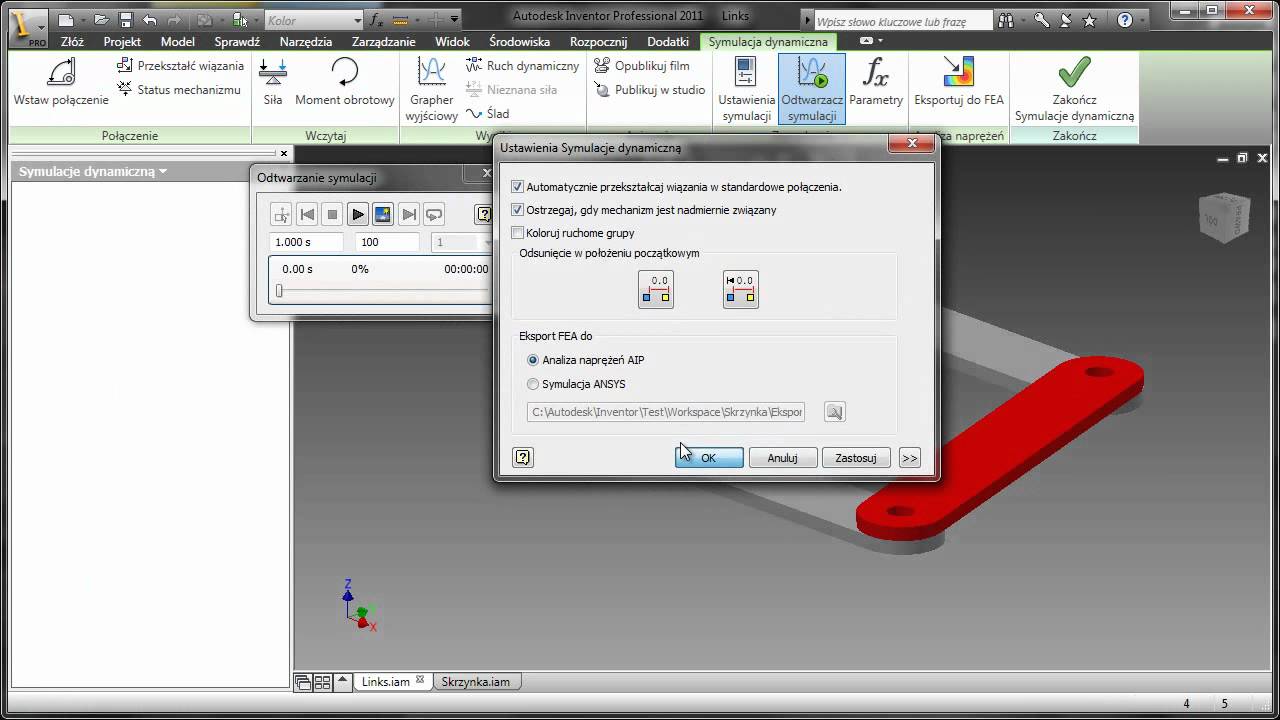Click the Wstaw połączenie joint tool
Image resolution: width=1280 pixels, height=720 pixels.
(61, 82)
